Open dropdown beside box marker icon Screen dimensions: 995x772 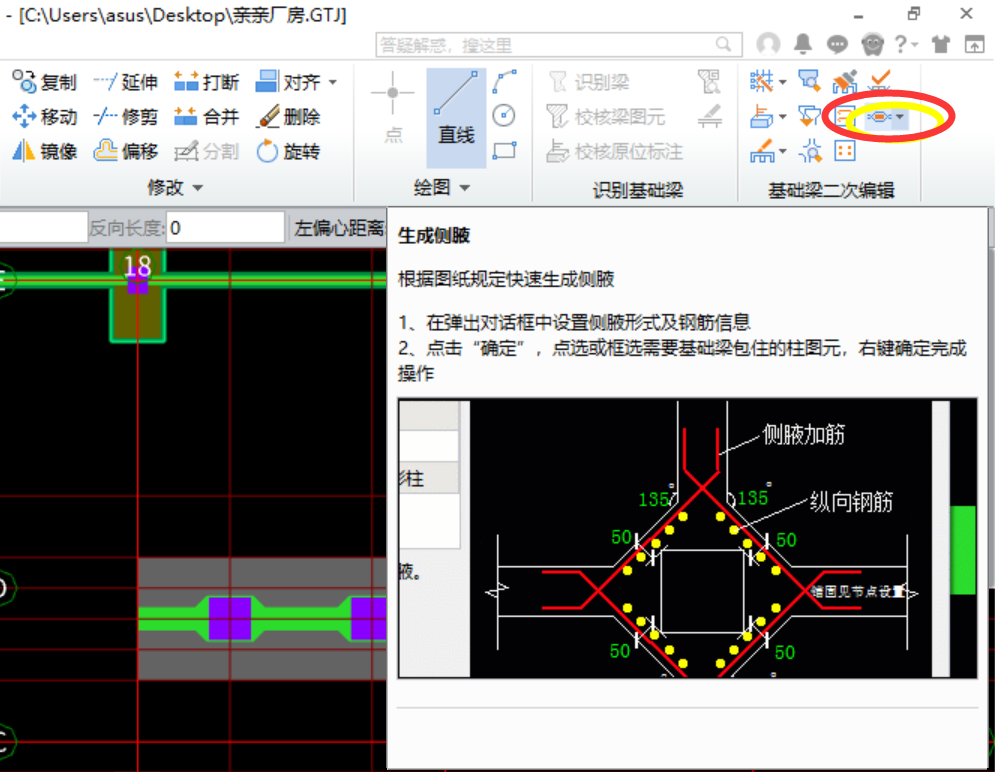pos(782,117)
